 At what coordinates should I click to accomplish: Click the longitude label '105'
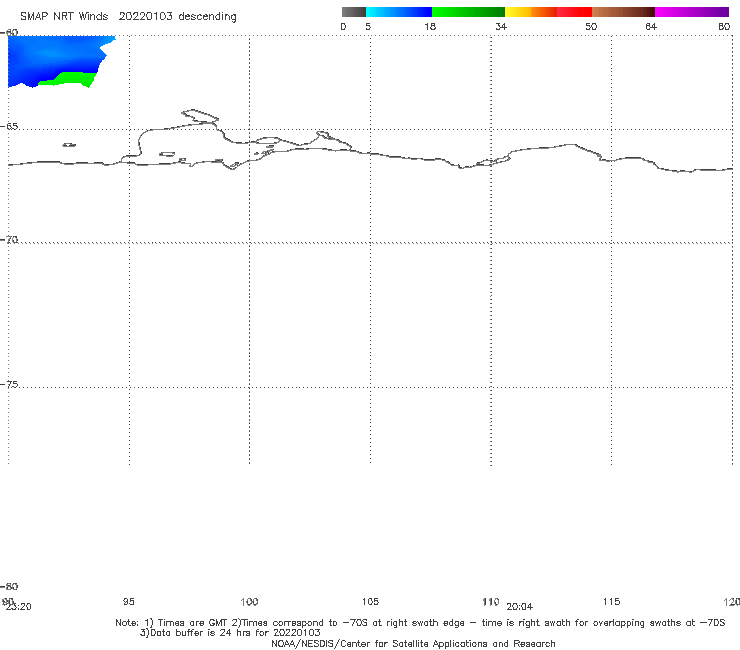tap(370, 601)
